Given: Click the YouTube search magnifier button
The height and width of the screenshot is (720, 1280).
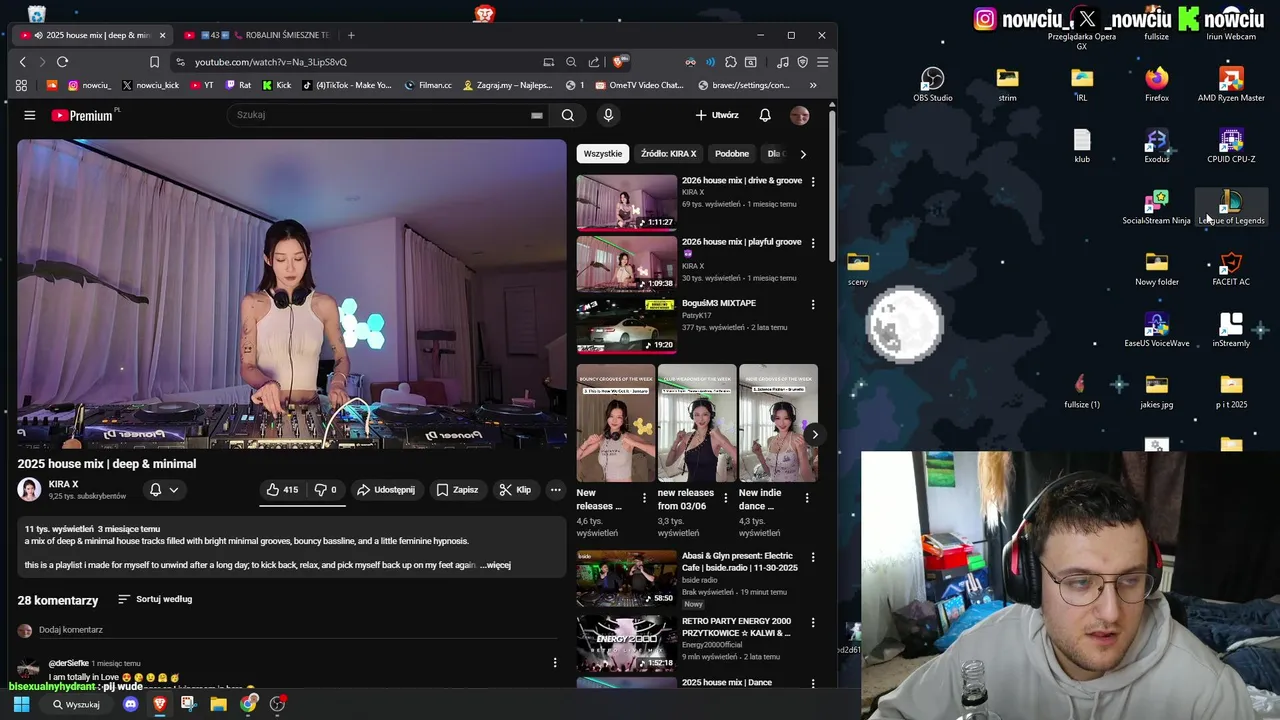Looking at the screenshot, I should [567, 115].
